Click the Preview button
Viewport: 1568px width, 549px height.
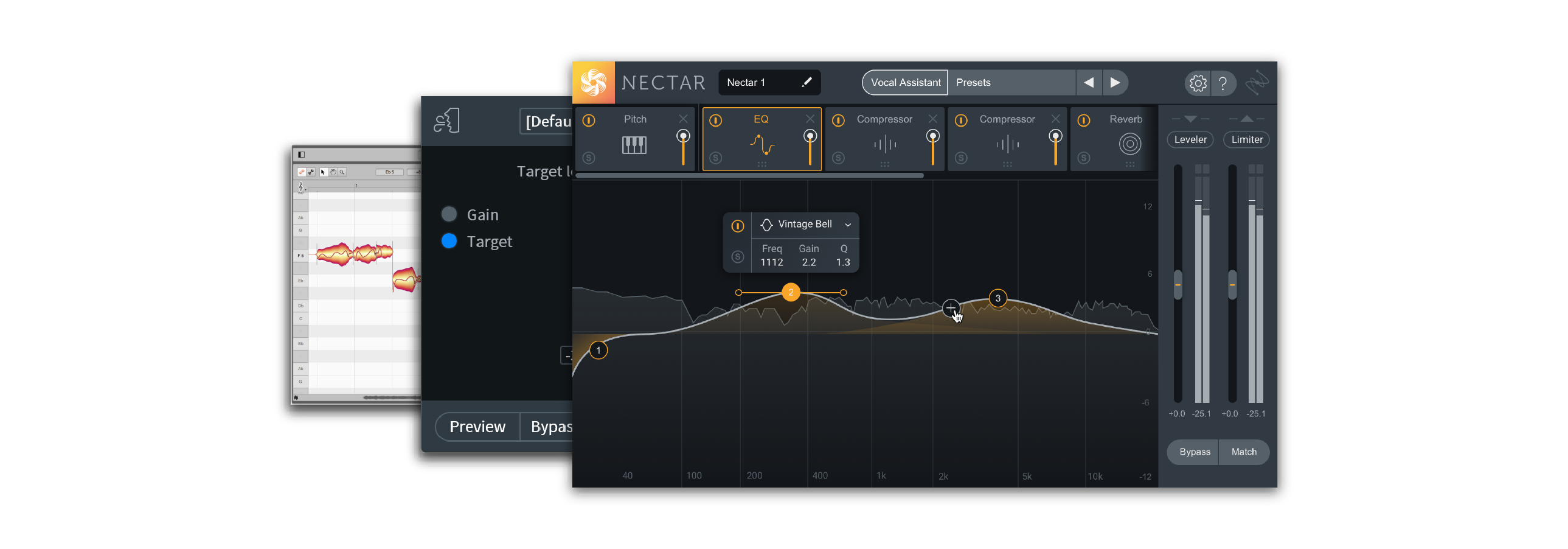477,427
